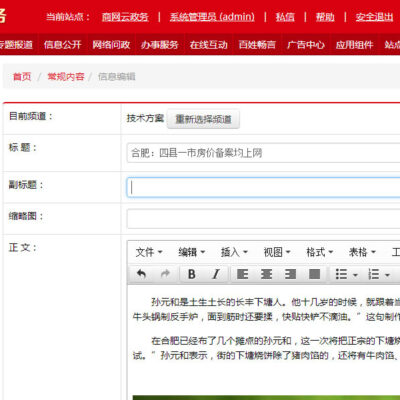Open the 帮助 help link

[x=325, y=17]
